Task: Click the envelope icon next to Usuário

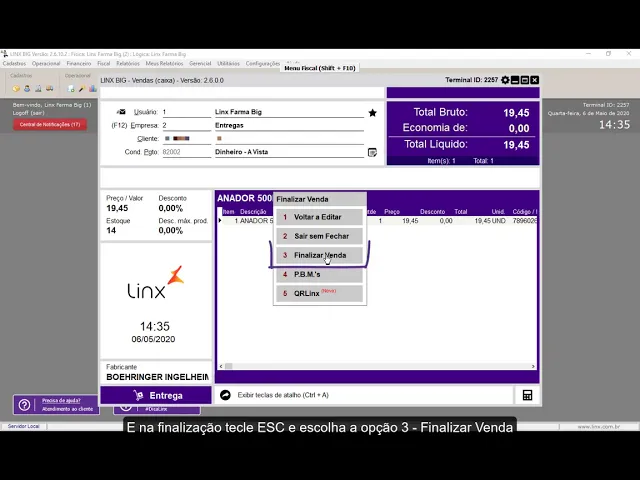Action: 121,112
